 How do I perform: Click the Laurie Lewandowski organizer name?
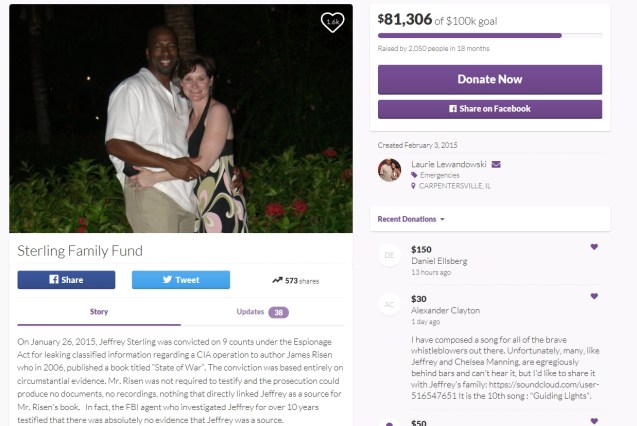[449, 164]
